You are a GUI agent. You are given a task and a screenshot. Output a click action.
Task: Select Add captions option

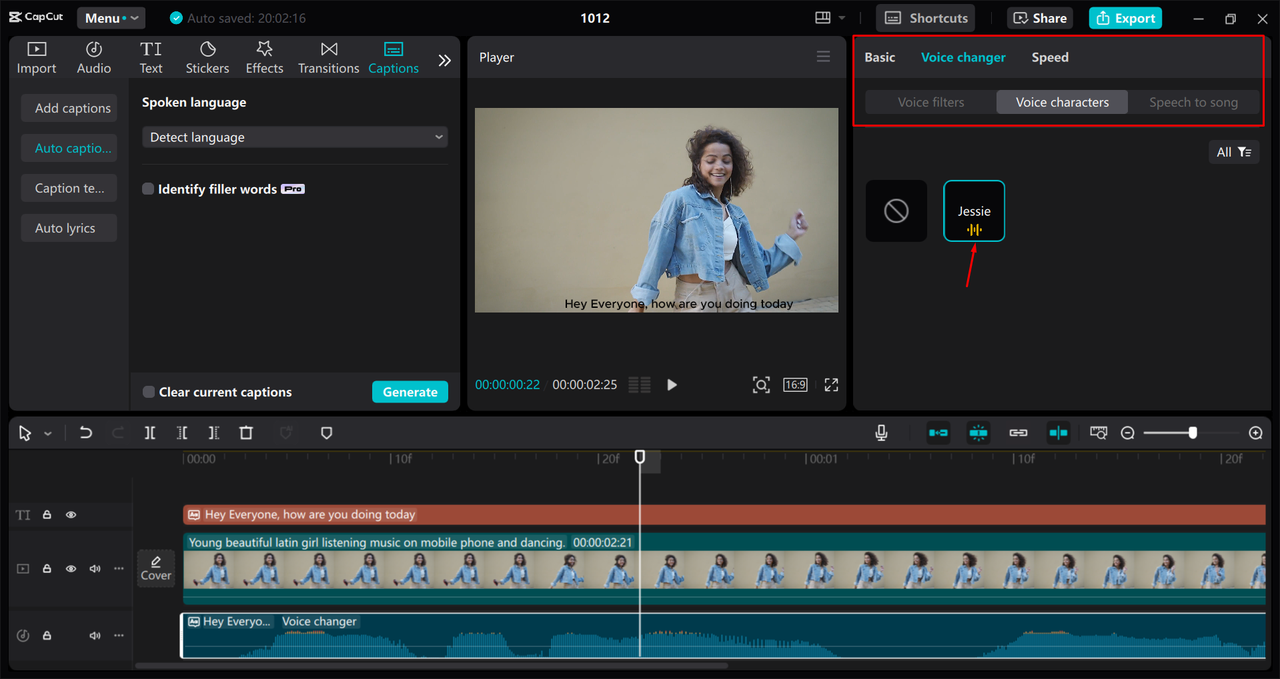[69, 108]
